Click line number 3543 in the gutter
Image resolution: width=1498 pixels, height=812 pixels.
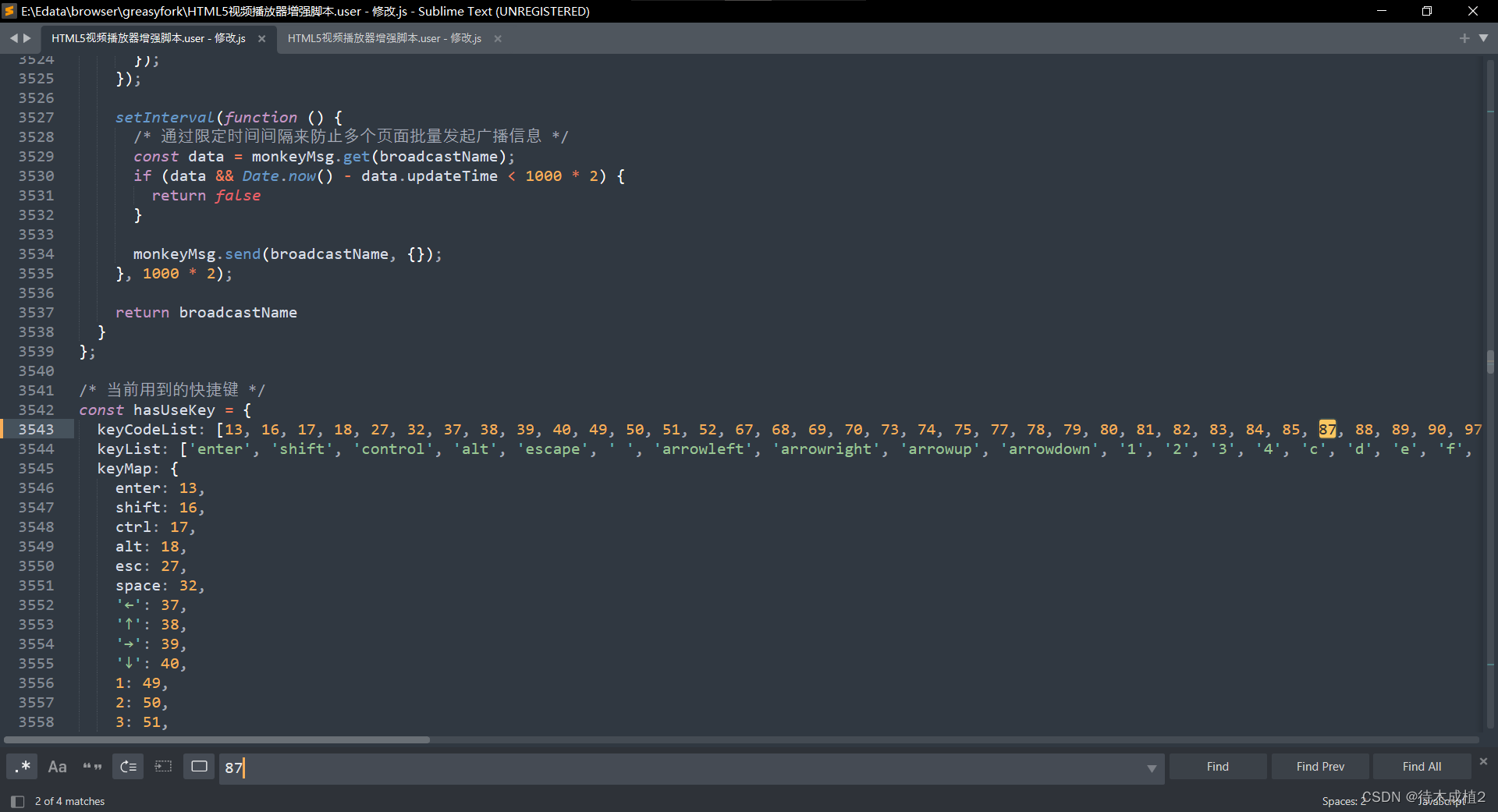[x=36, y=429]
